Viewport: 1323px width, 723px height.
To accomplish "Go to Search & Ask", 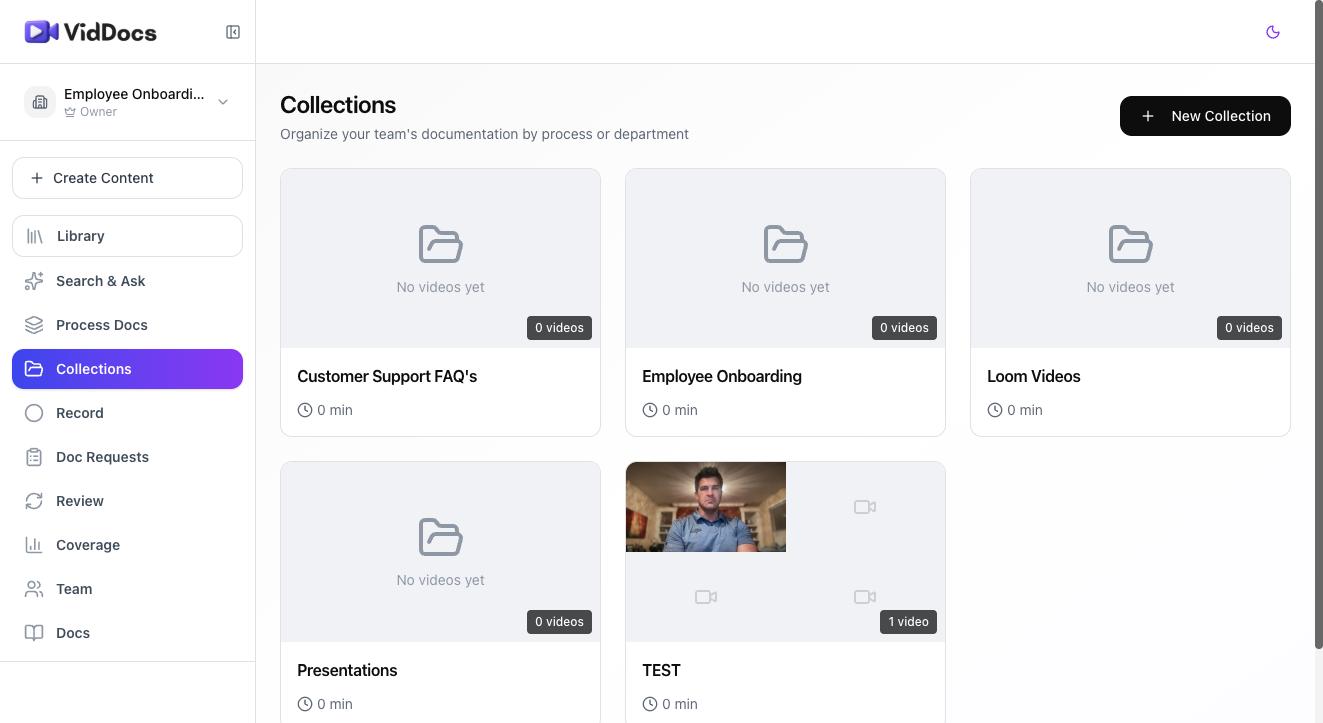I will 127,281.
